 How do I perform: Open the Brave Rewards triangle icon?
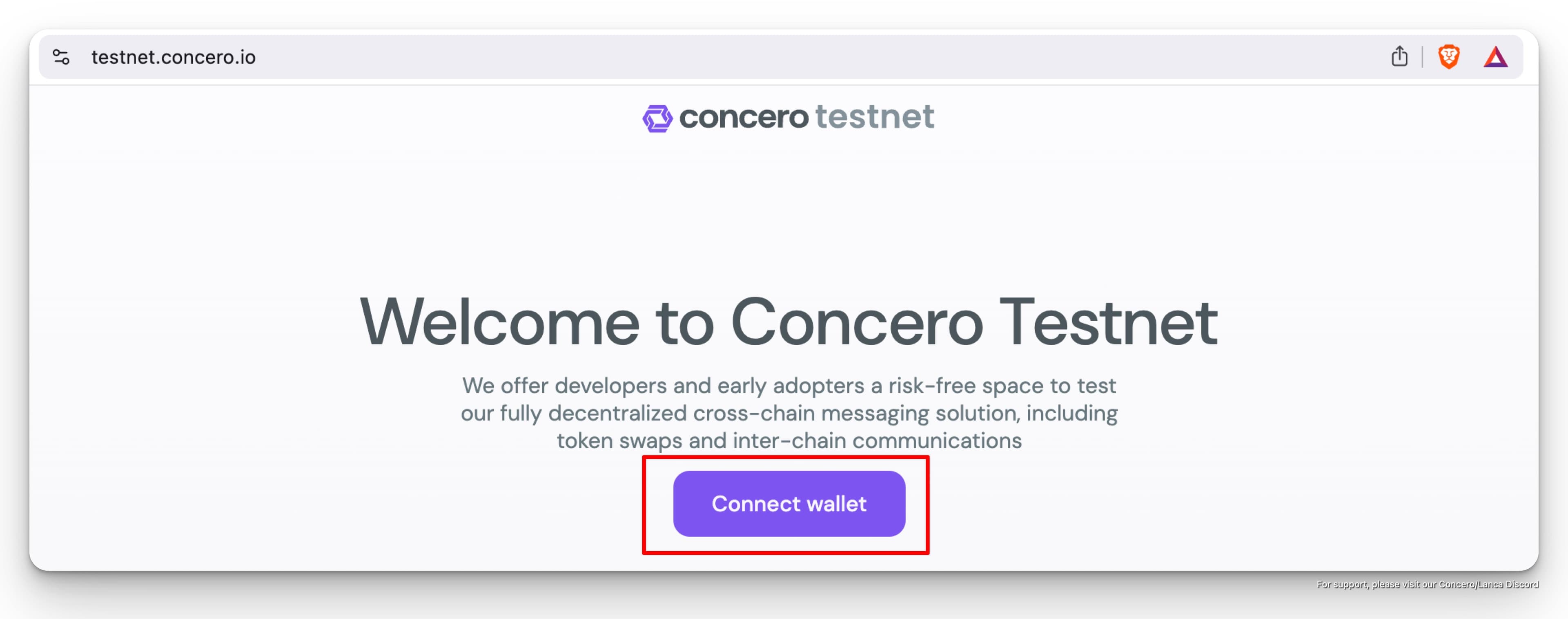(x=1495, y=57)
